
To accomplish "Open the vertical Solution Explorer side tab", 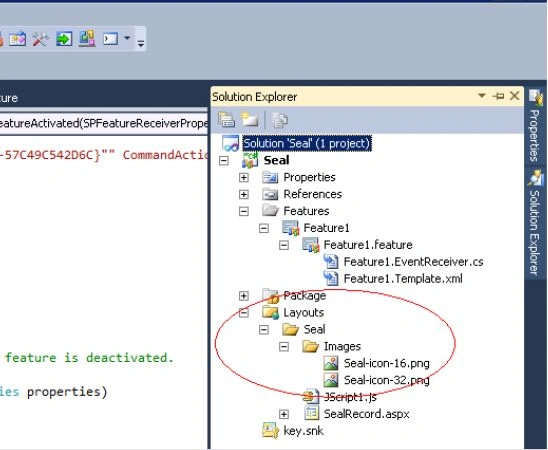I will click(x=535, y=223).
